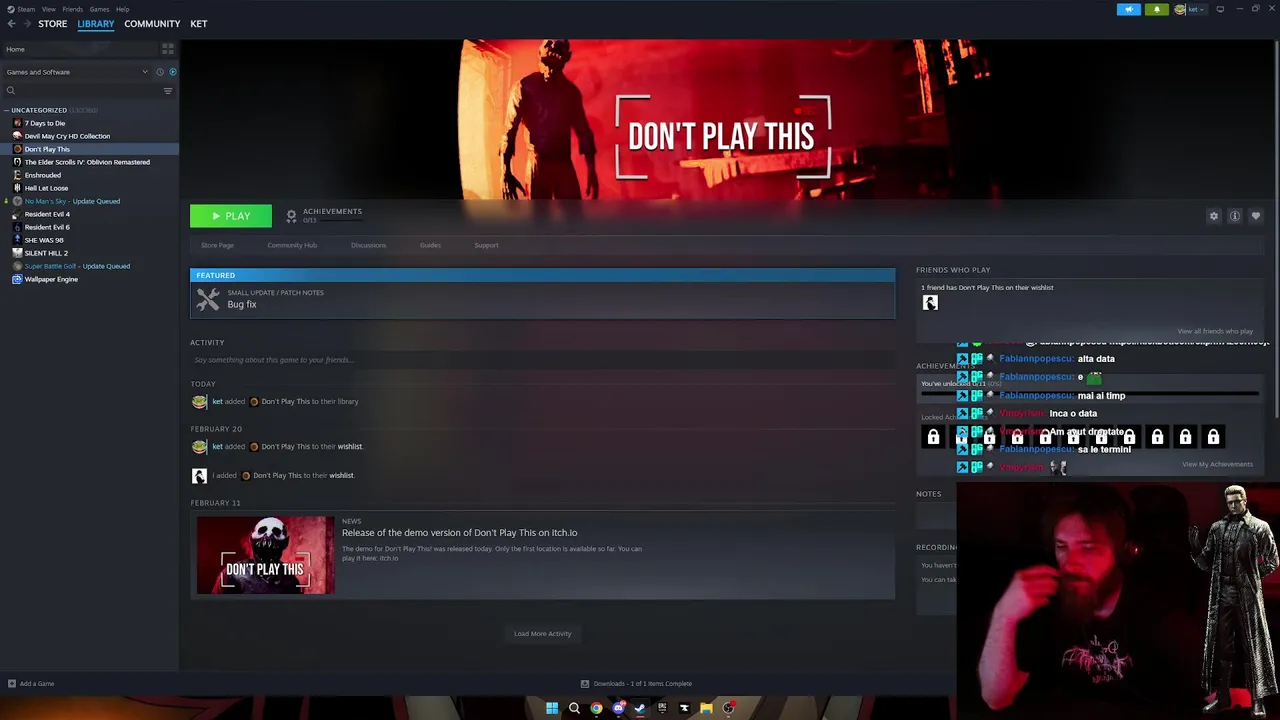
Task: Select 7 Days to Die in library
Action: pyautogui.click(x=45, y=123)
